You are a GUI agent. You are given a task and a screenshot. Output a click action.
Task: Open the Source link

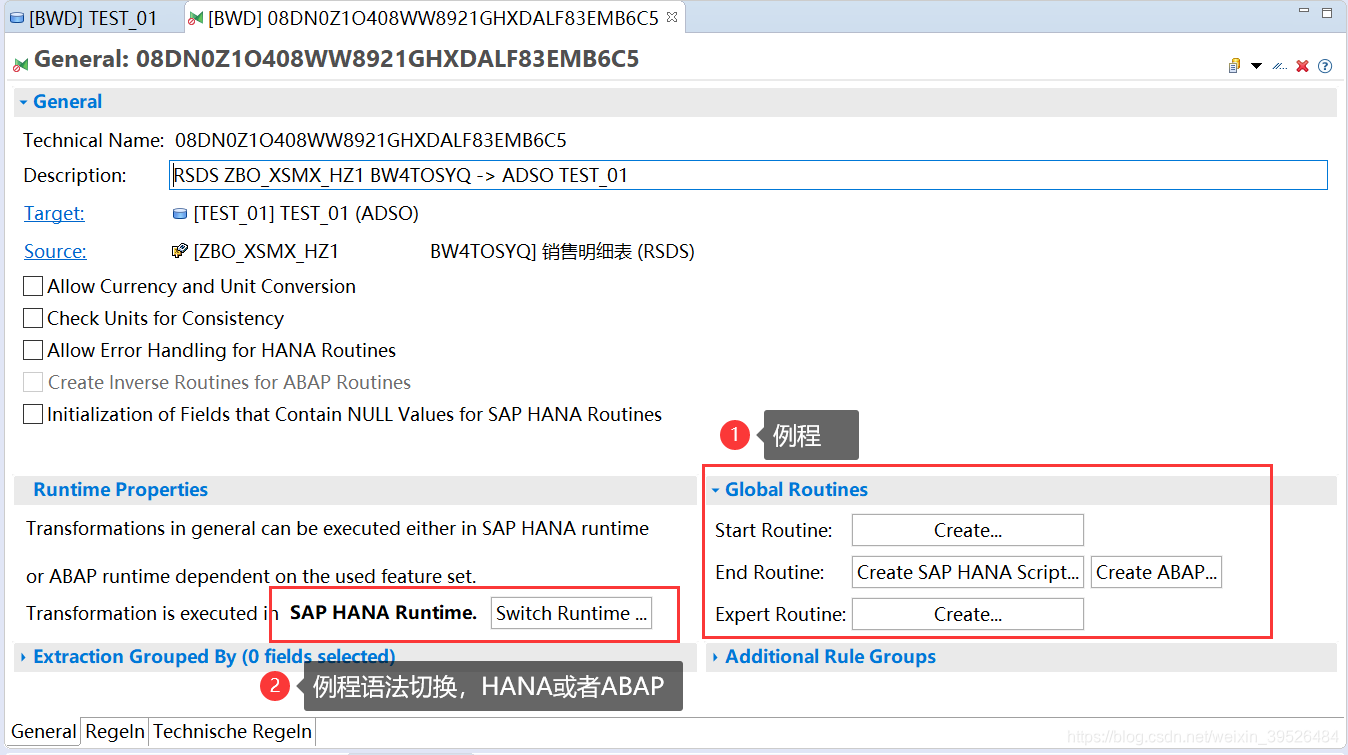coord(55,251)
